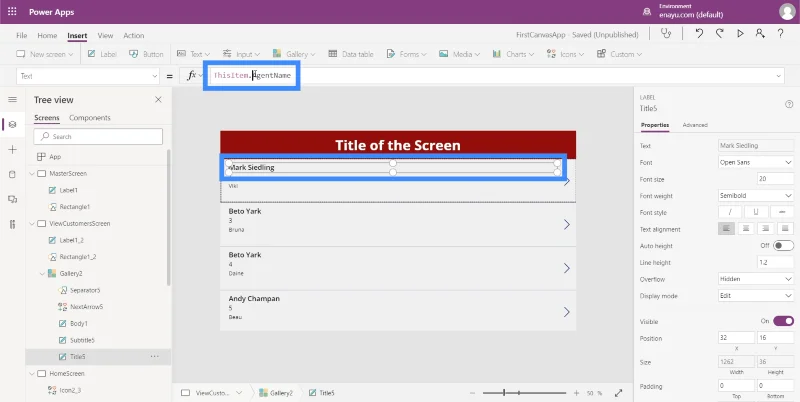800x402 pixels.
Task: Open the property selector dropdown showing Text
Action: [88, 76]
